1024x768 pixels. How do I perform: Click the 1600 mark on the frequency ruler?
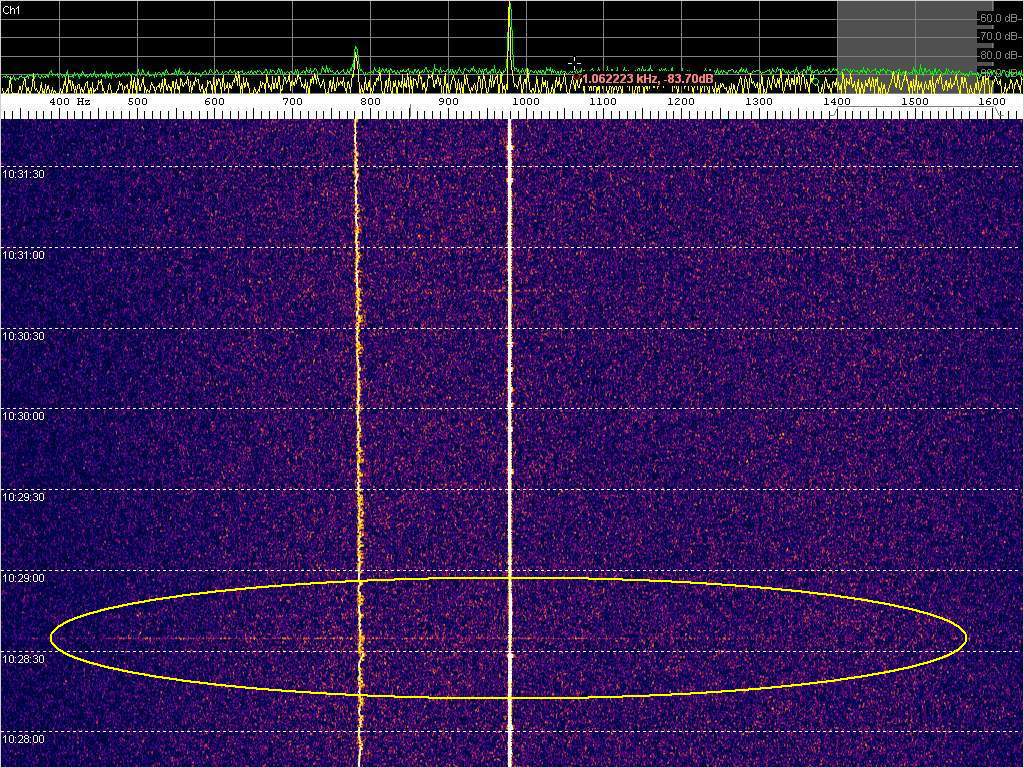[992, 102]
